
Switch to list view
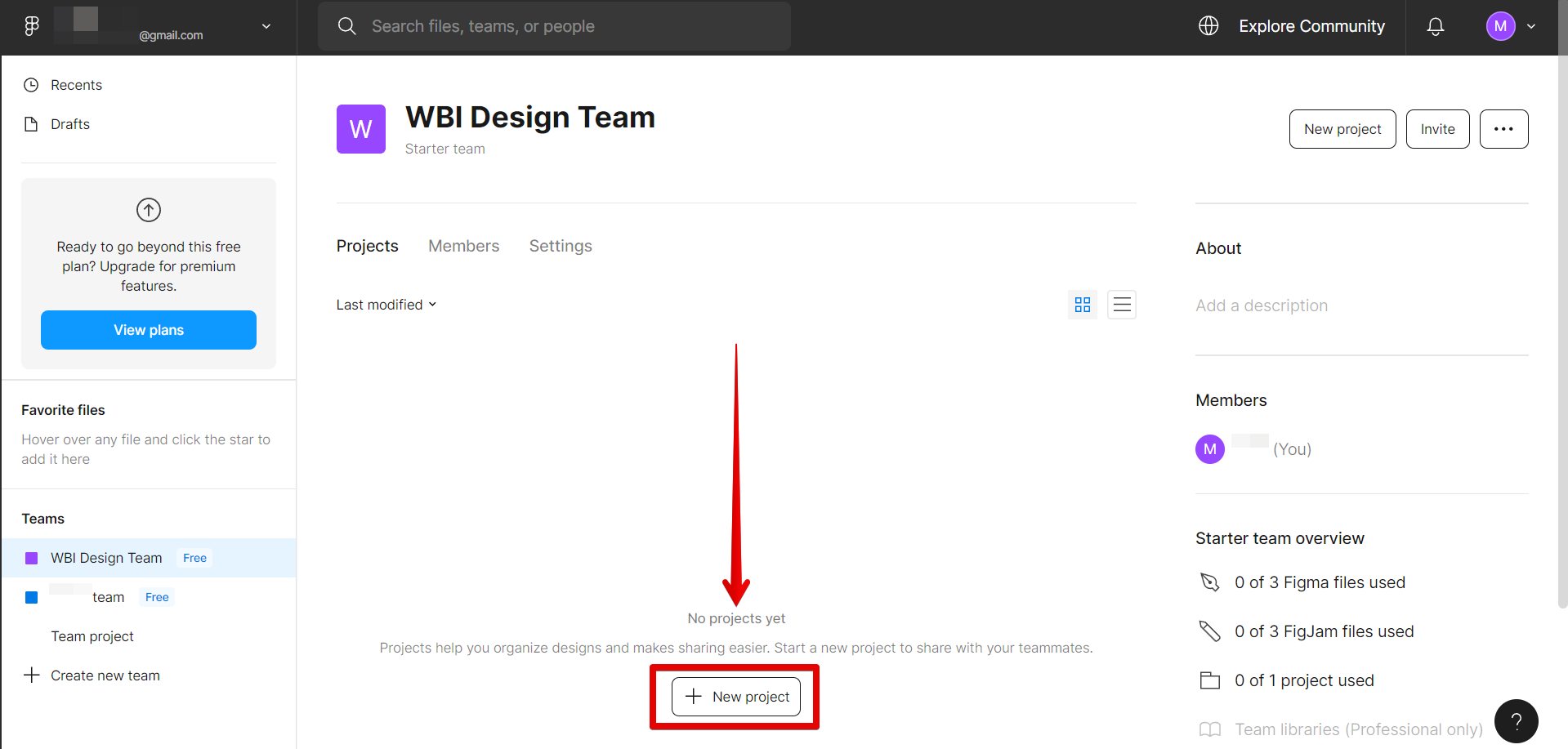point(1122,305)
